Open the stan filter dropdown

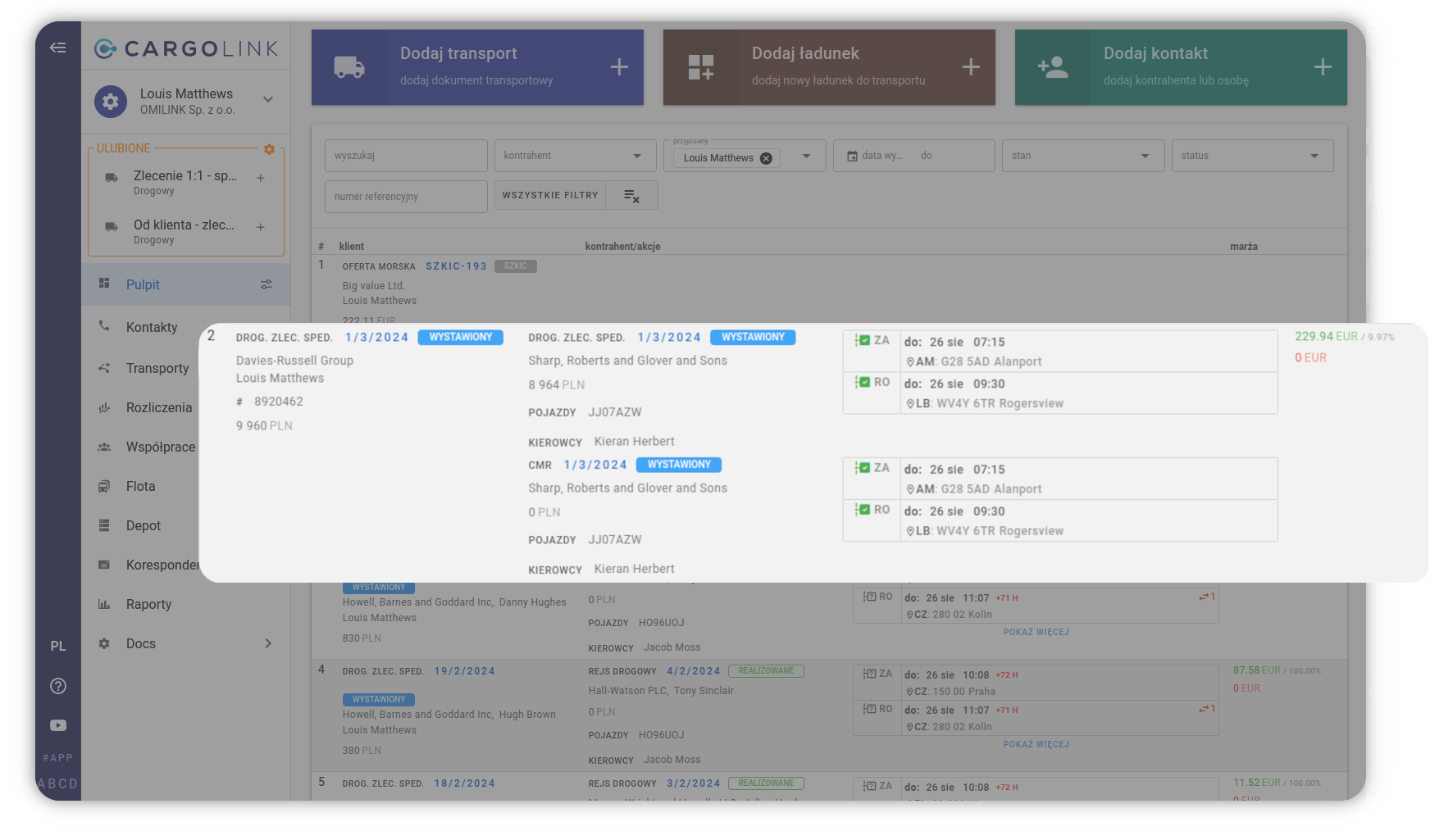[x=1082, y=156]
